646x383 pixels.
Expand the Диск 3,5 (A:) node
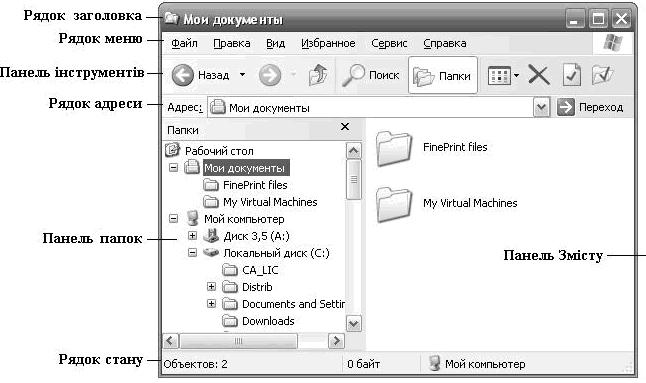coord(192,235)
